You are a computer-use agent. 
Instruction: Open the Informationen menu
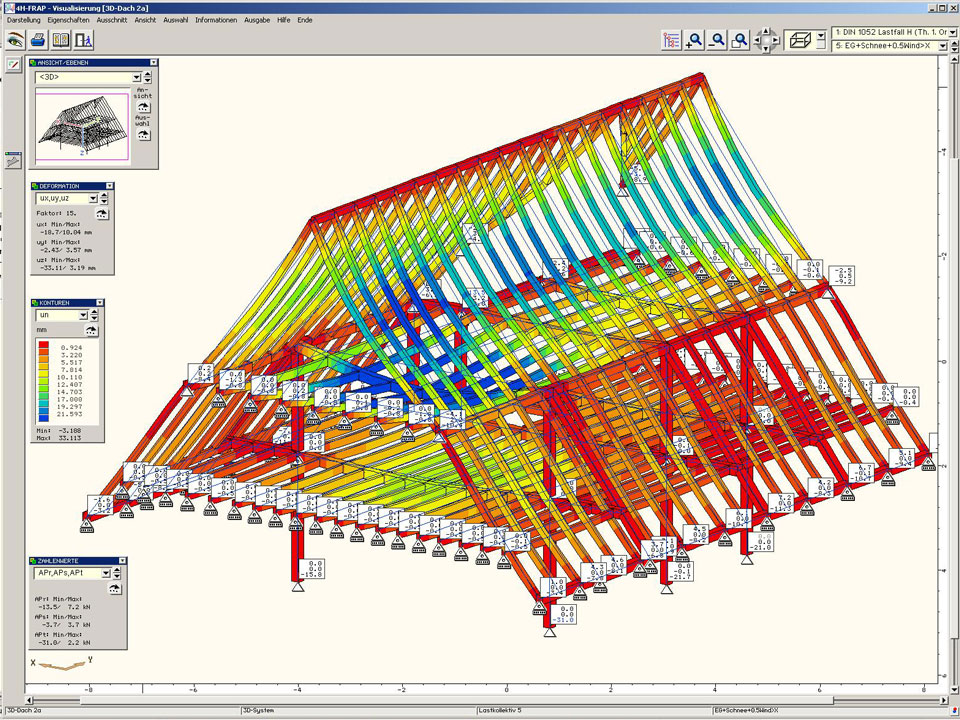coord(216,20)
